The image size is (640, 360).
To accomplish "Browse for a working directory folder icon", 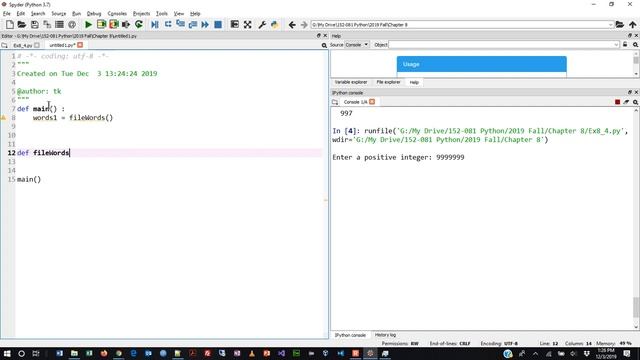I will (x=620, y=24).
